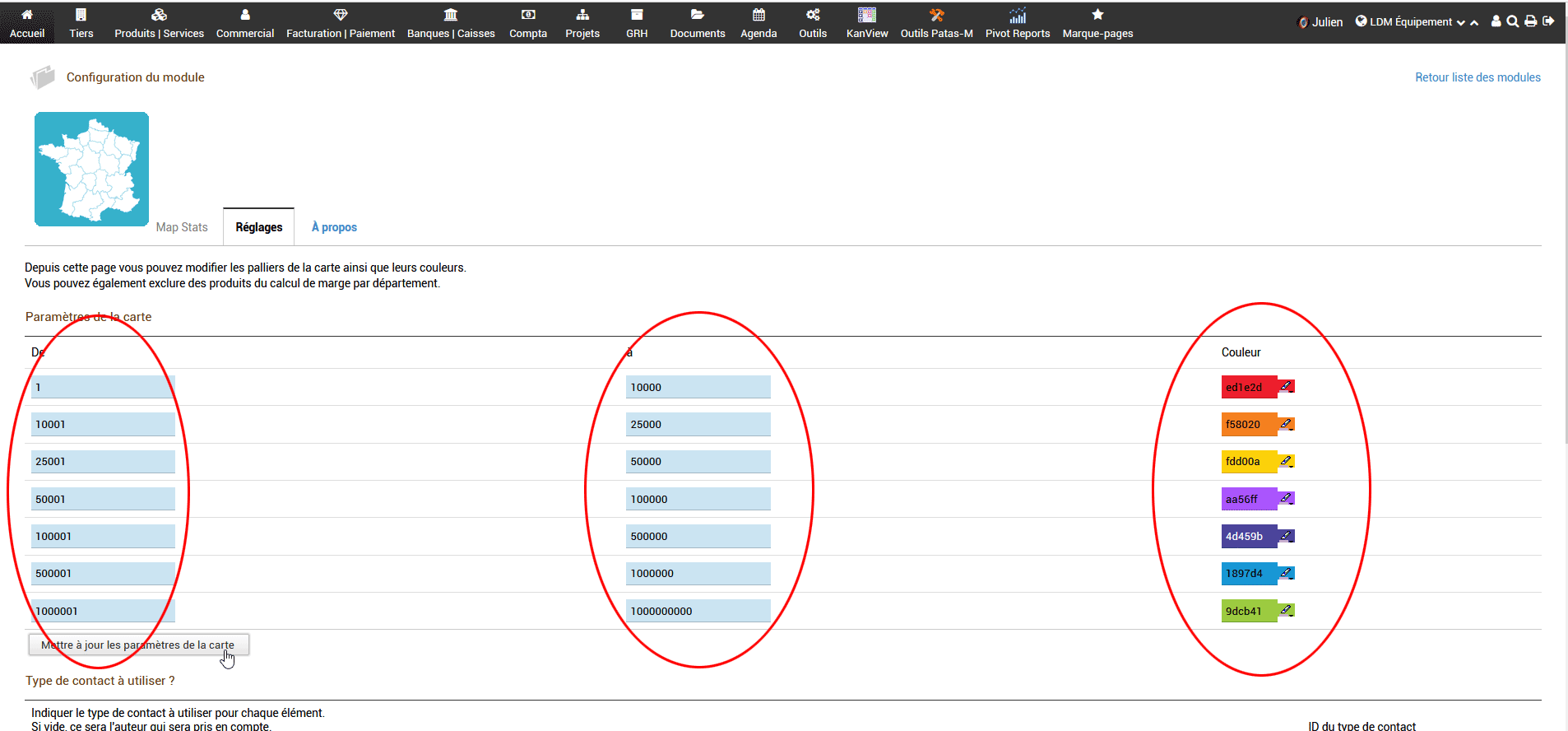Image resolution: width=1568 pixels, height=731 pixels.
Task: Click Mettre à jour les paramètres button
Action: point(138,645)
